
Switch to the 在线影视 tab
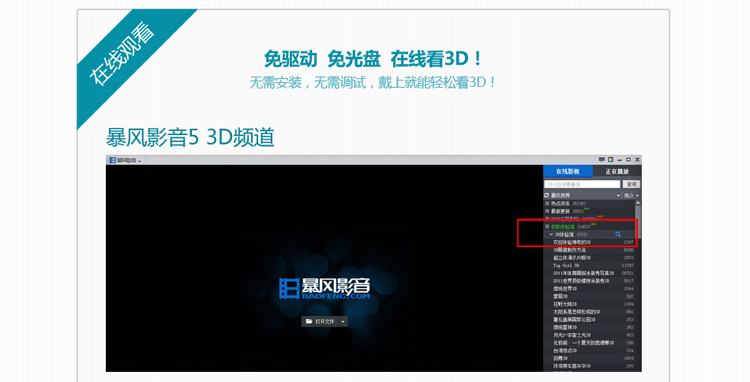tap(568, 171)
